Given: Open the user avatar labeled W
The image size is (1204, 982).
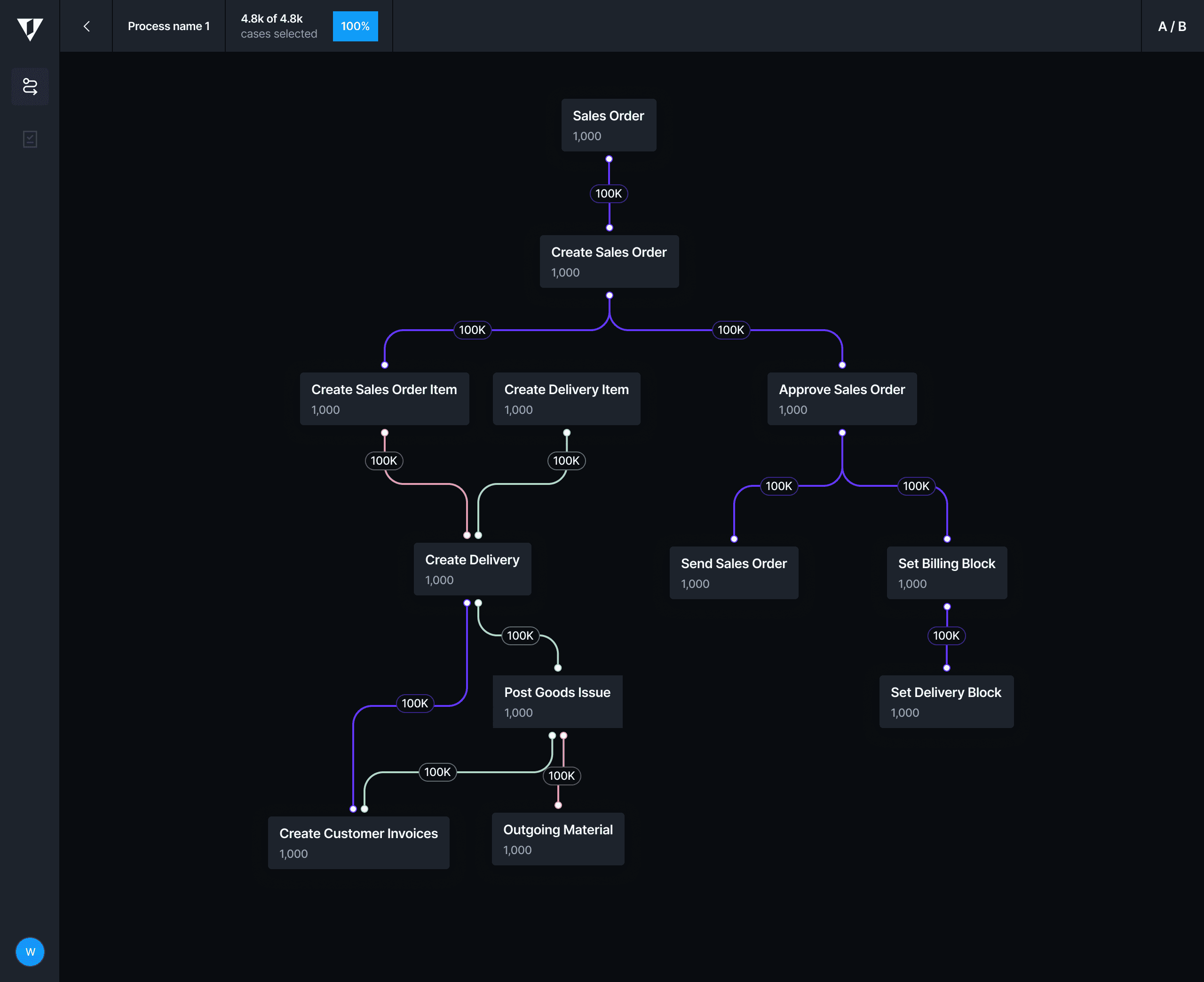Looking at the screenshot, I should pos(30,952).
